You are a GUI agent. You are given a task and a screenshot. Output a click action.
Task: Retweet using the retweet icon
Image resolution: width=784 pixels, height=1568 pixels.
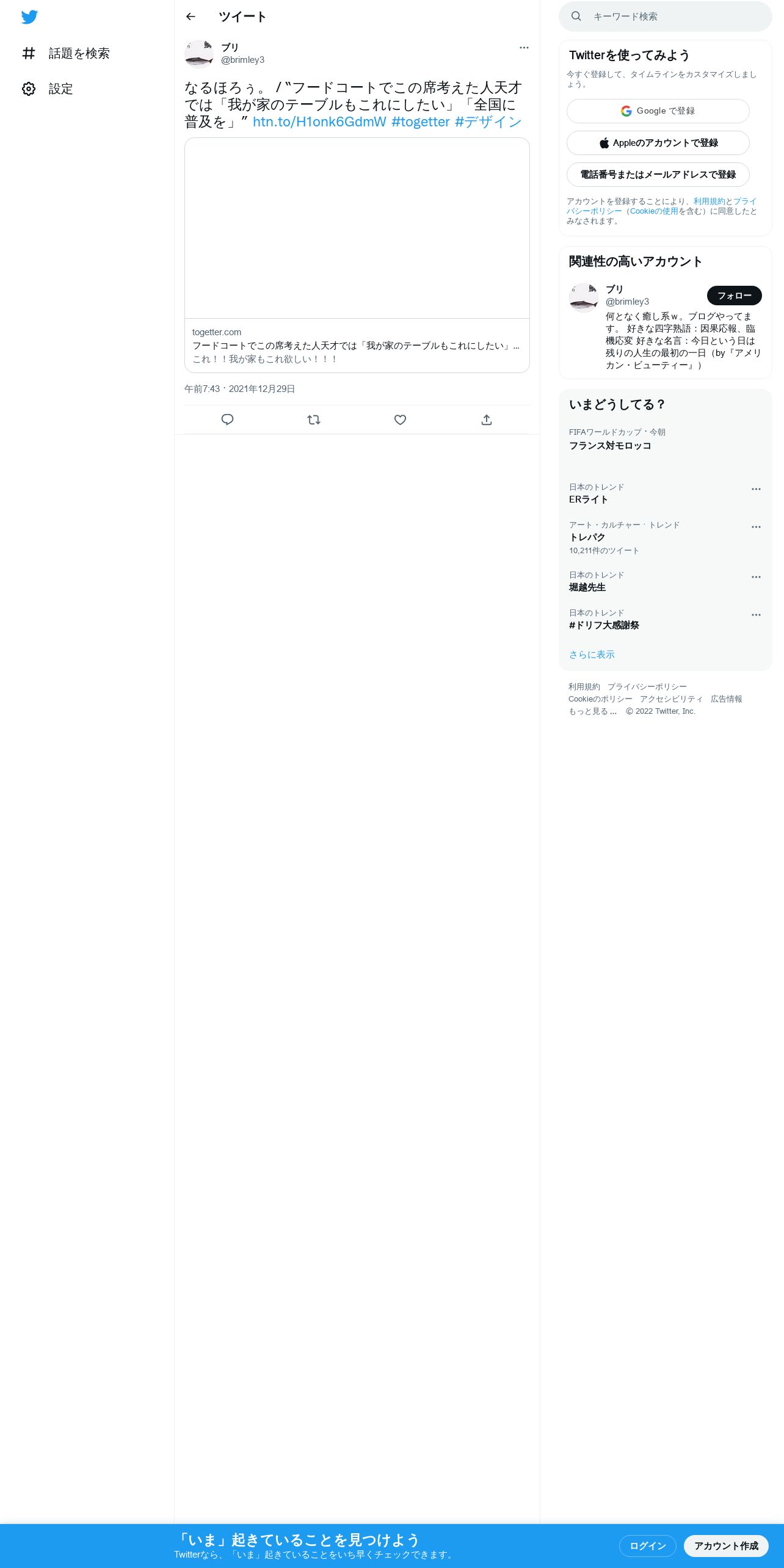(x=314, y=419)
